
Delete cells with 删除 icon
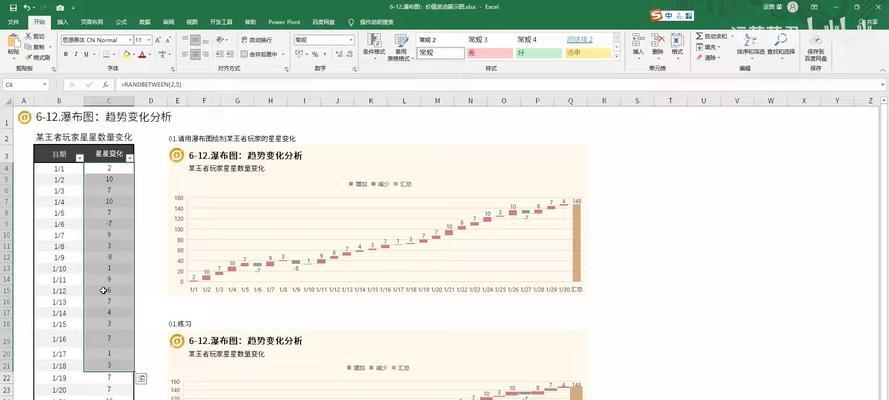point(658,44)
